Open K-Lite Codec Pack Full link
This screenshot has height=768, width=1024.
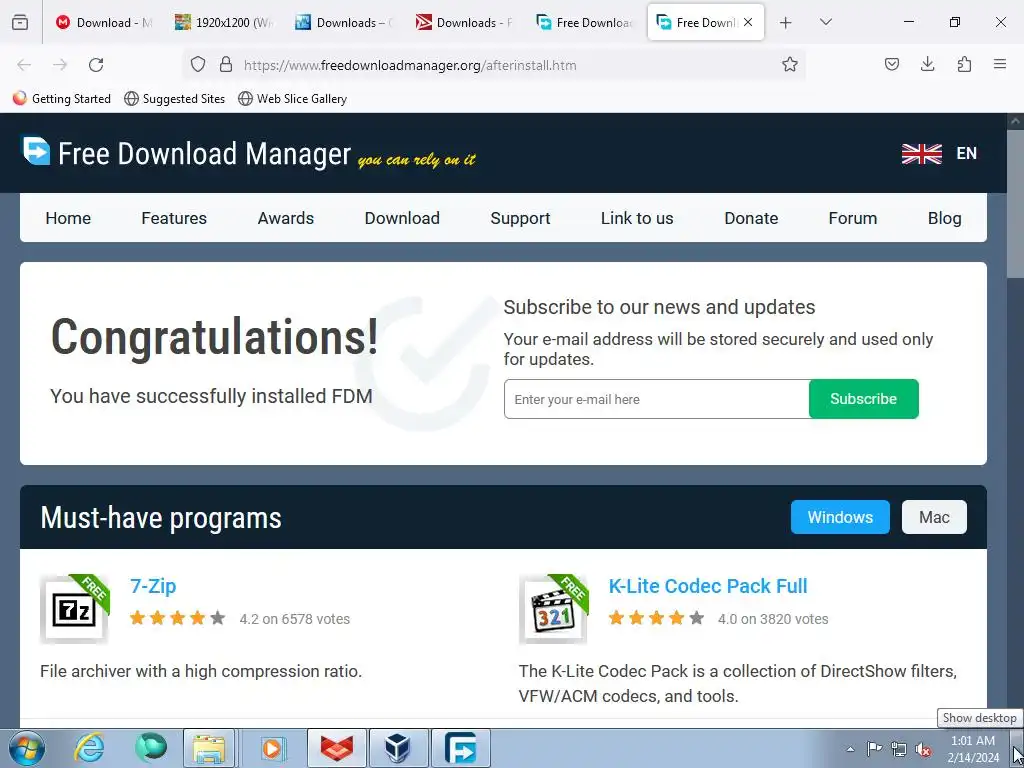point(708,586)
